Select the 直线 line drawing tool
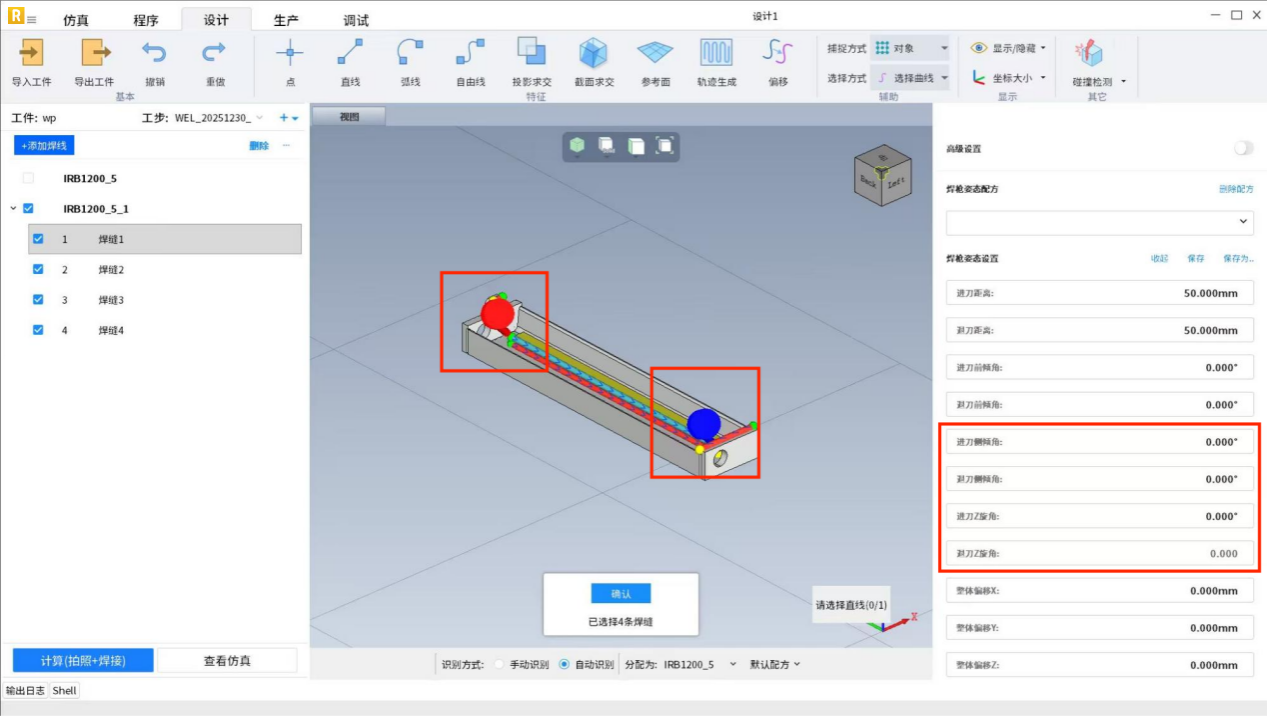 [x=350, y=52]
